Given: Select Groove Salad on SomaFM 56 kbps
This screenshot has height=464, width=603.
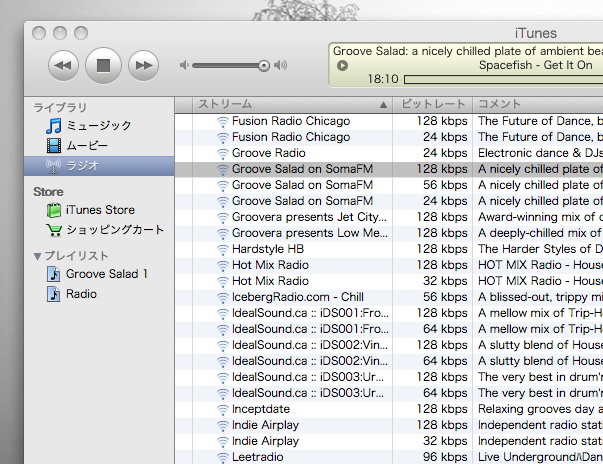Looking at the screenshot, I should click(x=389, y=185).
